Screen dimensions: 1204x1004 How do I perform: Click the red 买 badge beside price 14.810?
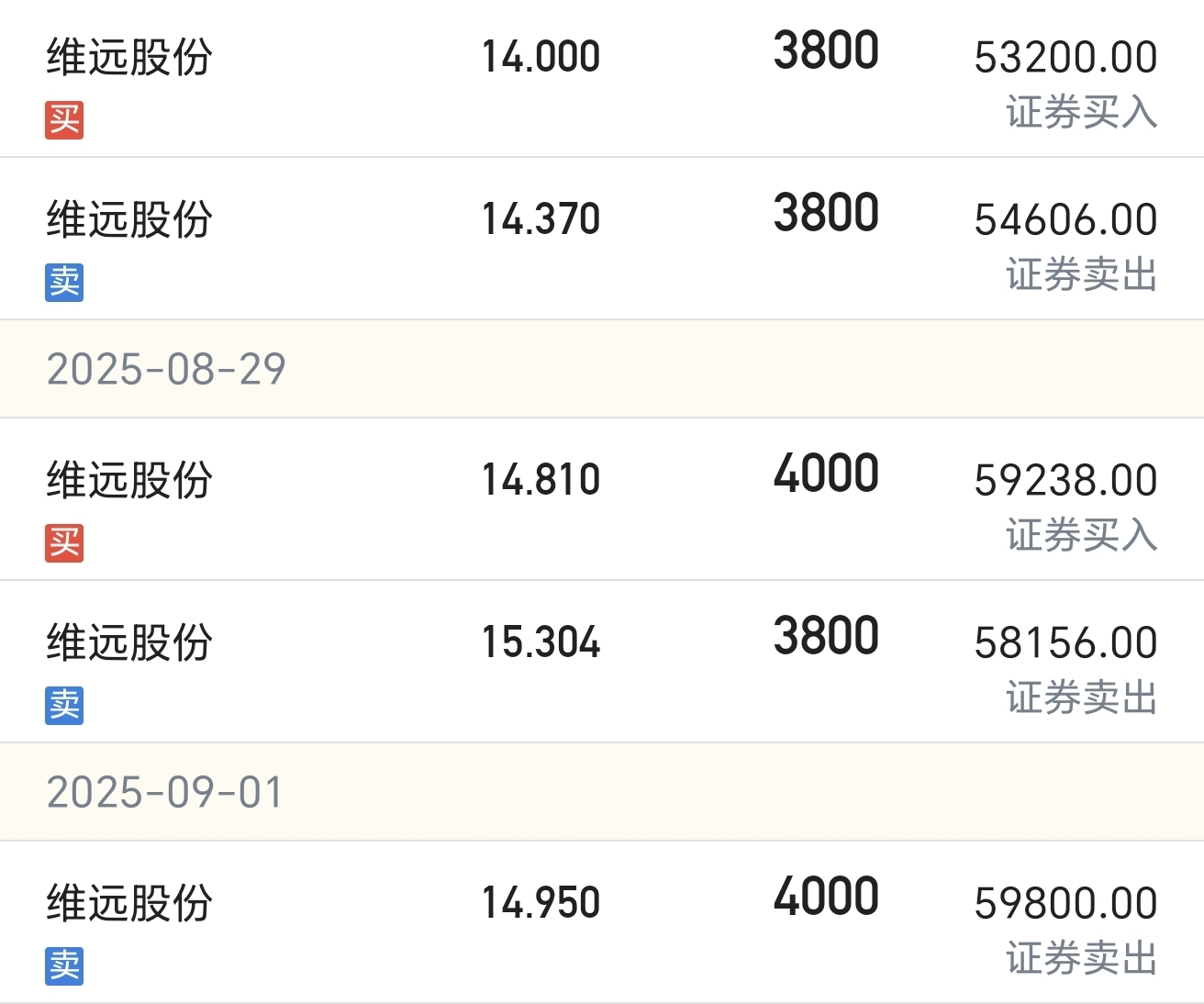pos(64,543)
